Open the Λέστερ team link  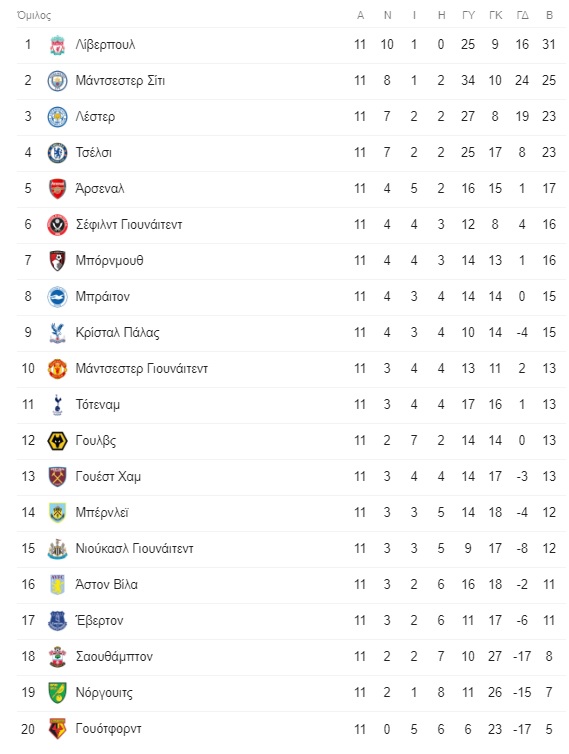[95, 117]
